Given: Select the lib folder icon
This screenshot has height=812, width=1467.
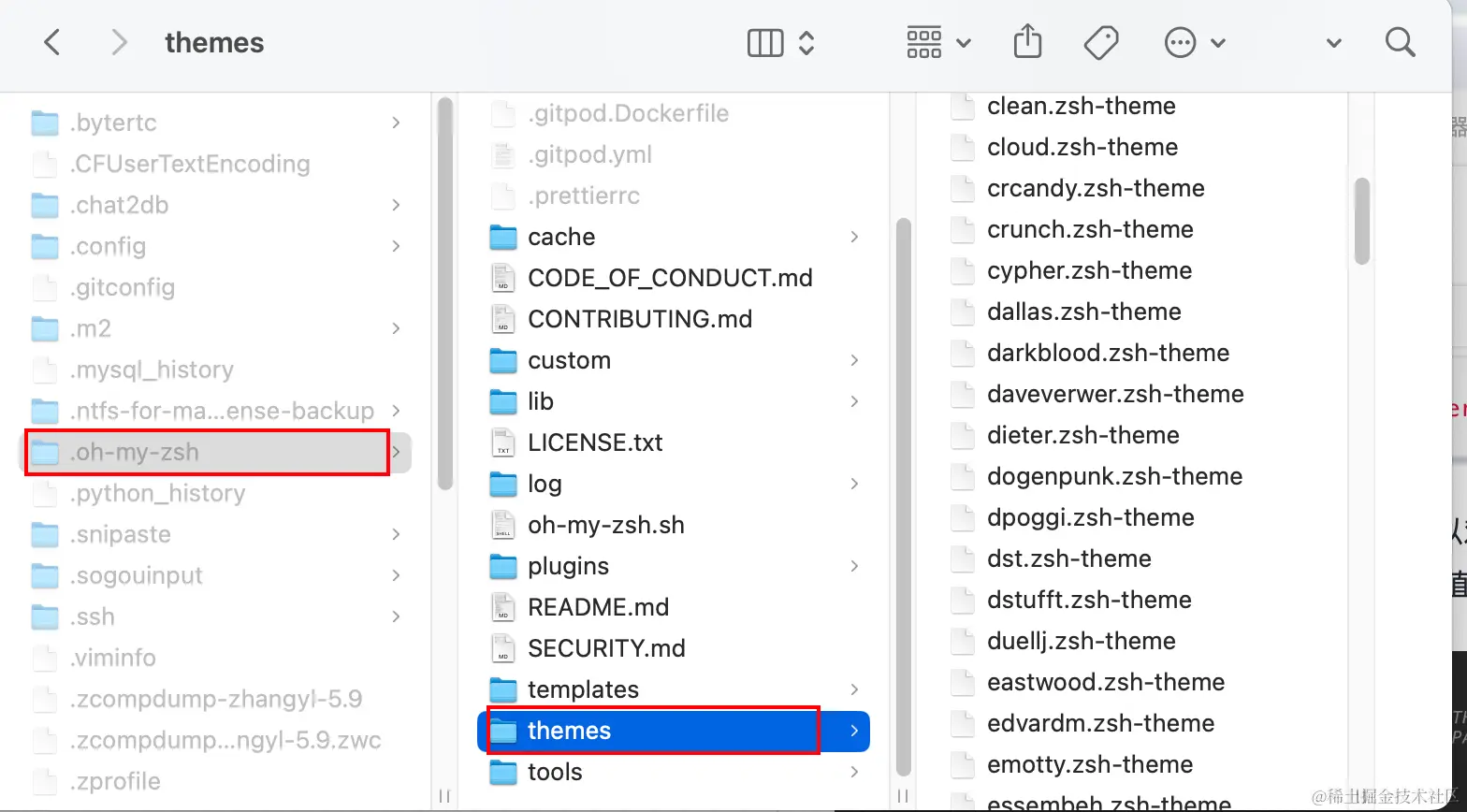Looking at the screenshot, I should 503,401.
